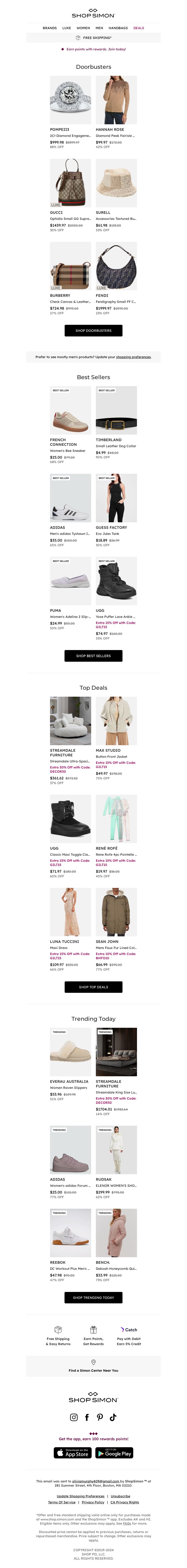Open the TikTok icon in the footer
The image size is (187, 1568).
(x=113, y=1417)
